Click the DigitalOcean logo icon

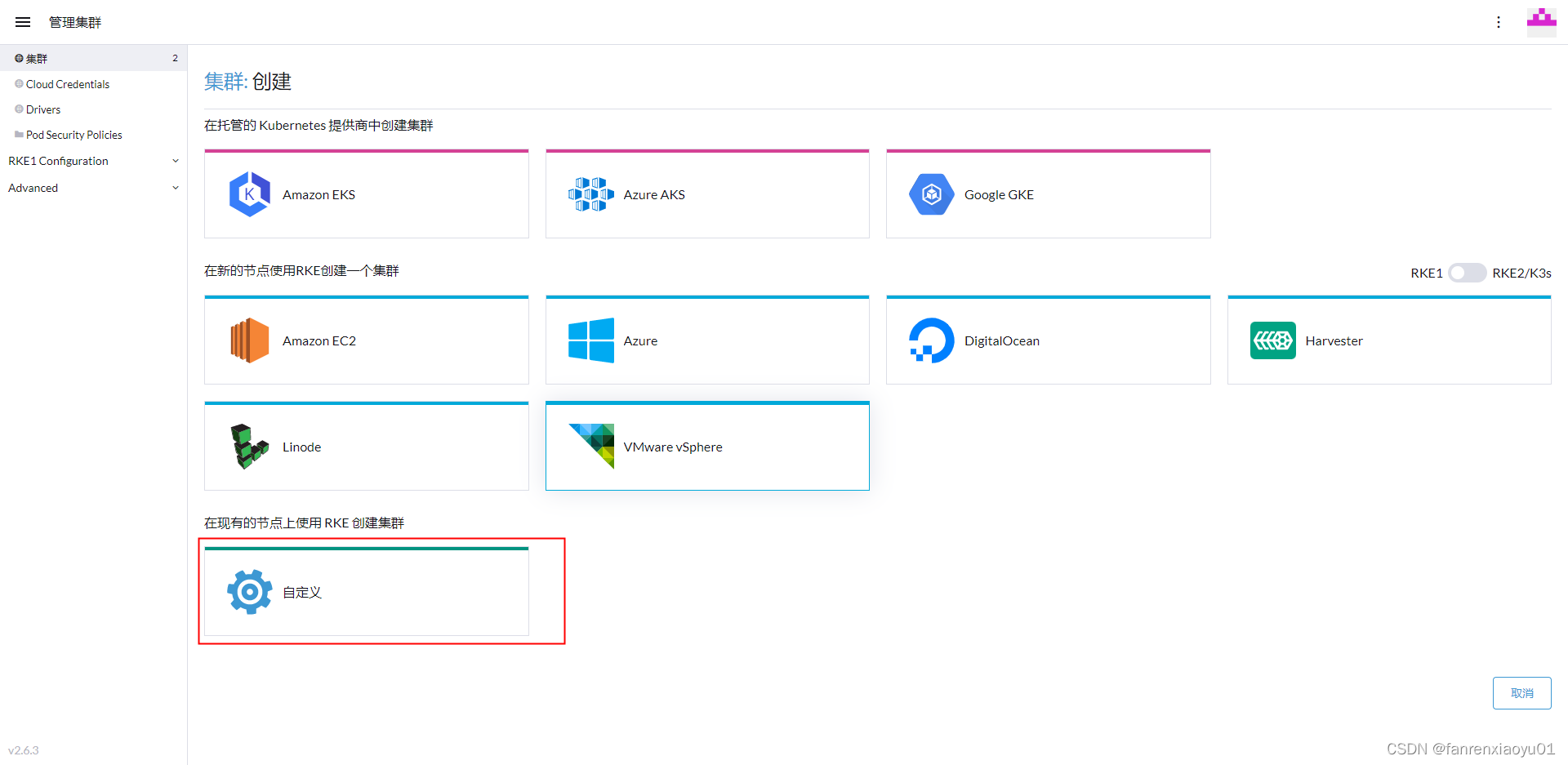932,340
